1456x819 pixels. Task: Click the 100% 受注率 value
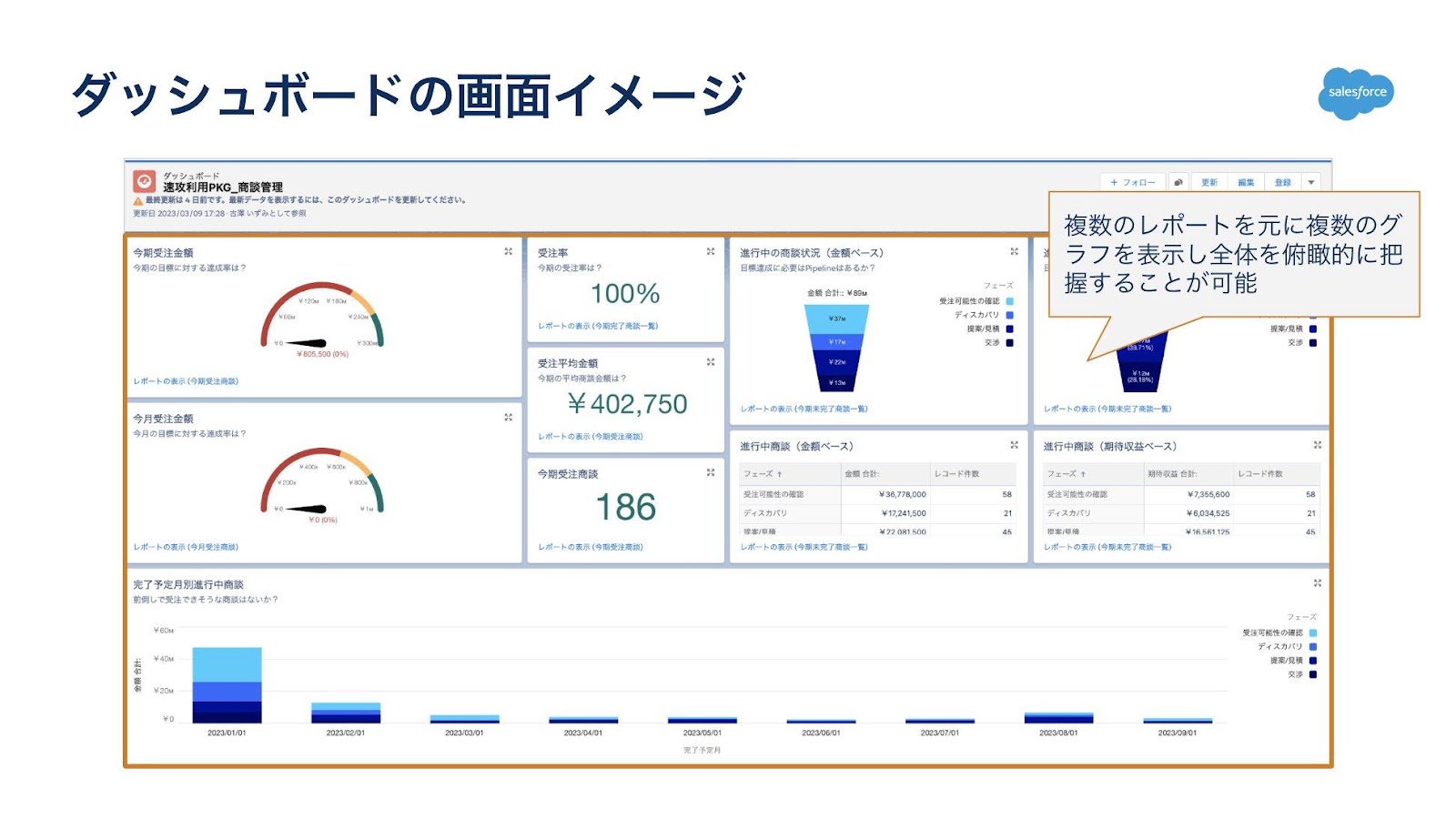(x=625, y=294)
